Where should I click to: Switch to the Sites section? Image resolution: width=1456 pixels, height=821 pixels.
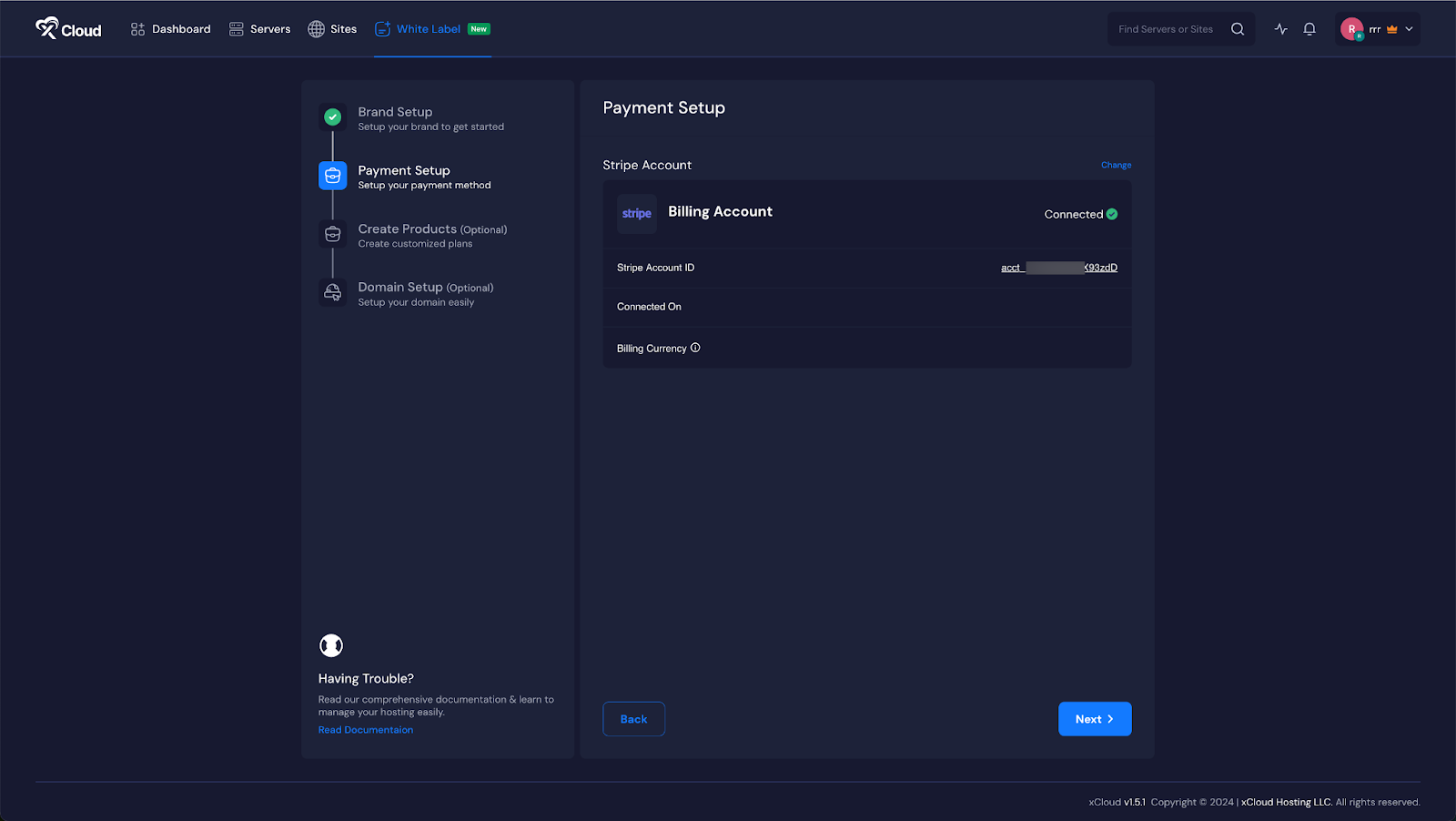[332, 28]
